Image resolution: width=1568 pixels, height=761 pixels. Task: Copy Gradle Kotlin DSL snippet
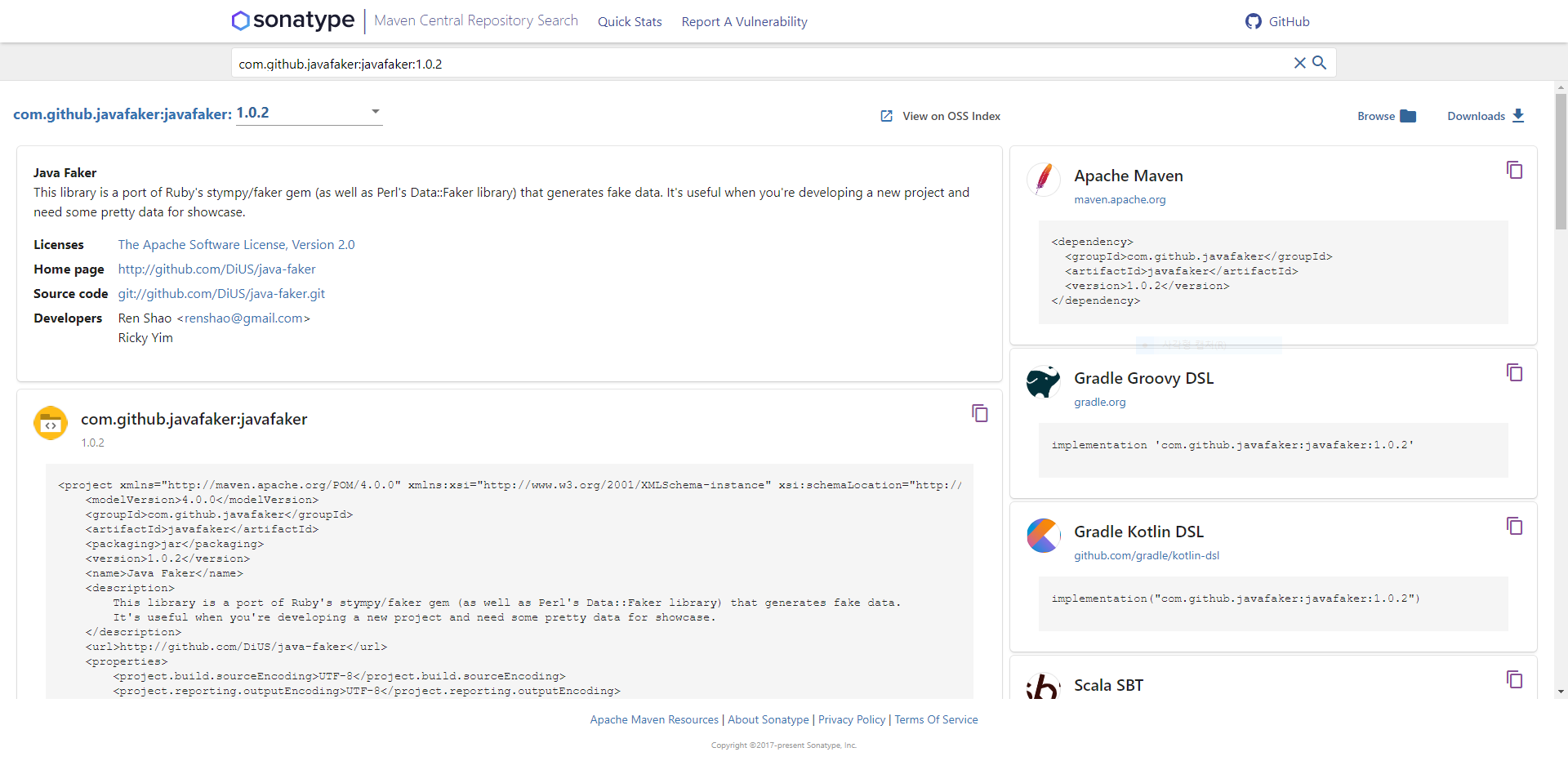click(1514, 526)
